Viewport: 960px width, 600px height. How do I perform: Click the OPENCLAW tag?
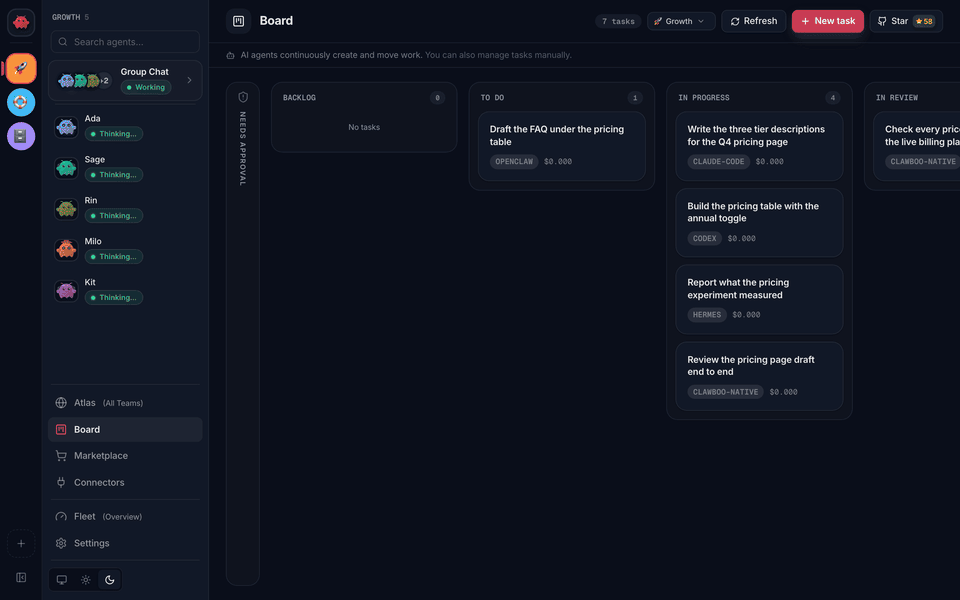coord(514,162)
